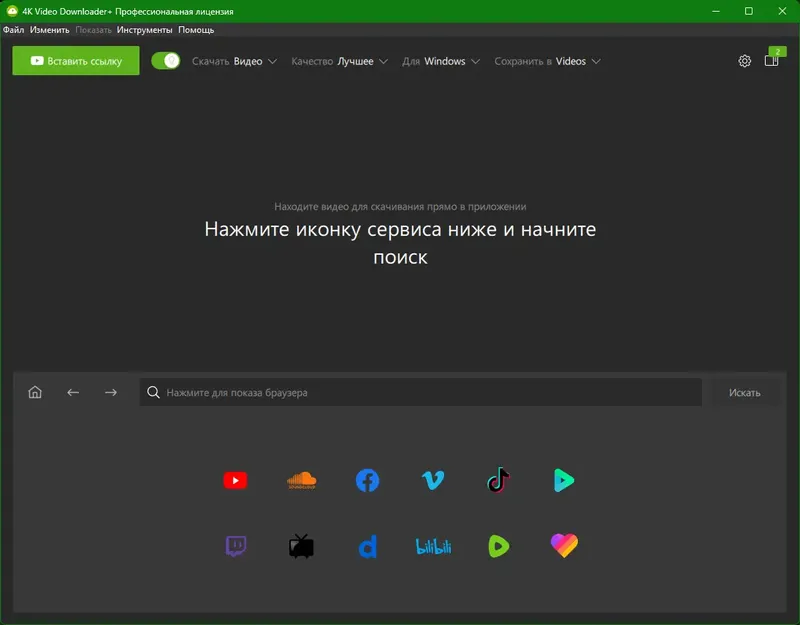Open the downloads panel with badge 2
This screenshot has height=625, width=800.
tap(772, 61)
